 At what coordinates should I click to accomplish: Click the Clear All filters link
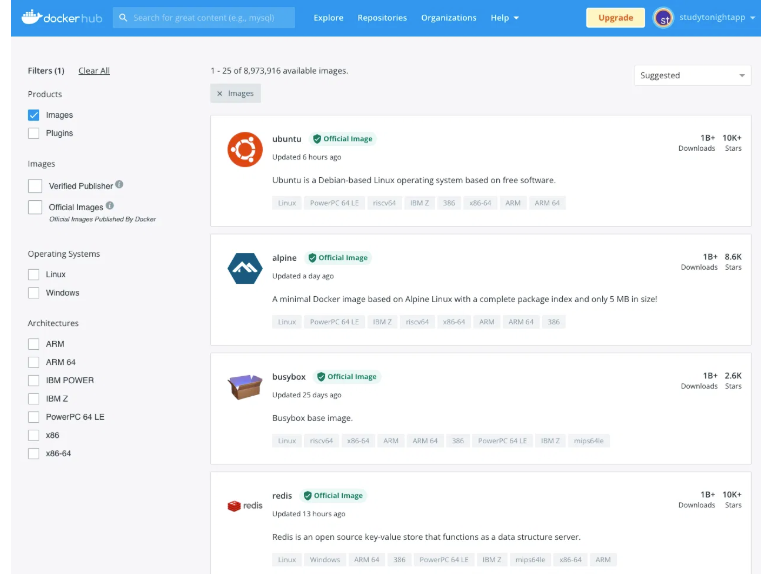point(94,71)
